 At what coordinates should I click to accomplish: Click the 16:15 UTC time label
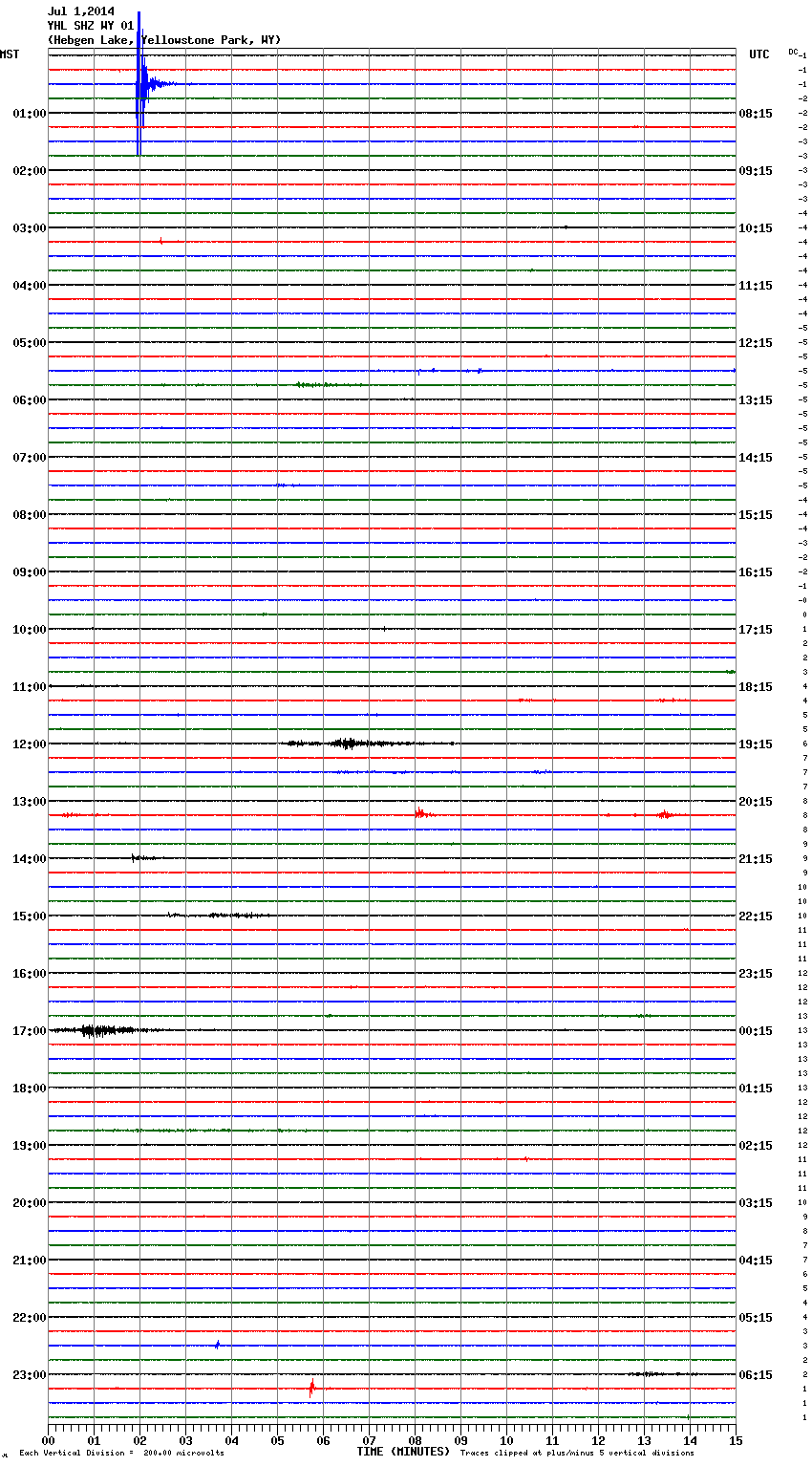(x=756, y=572)
